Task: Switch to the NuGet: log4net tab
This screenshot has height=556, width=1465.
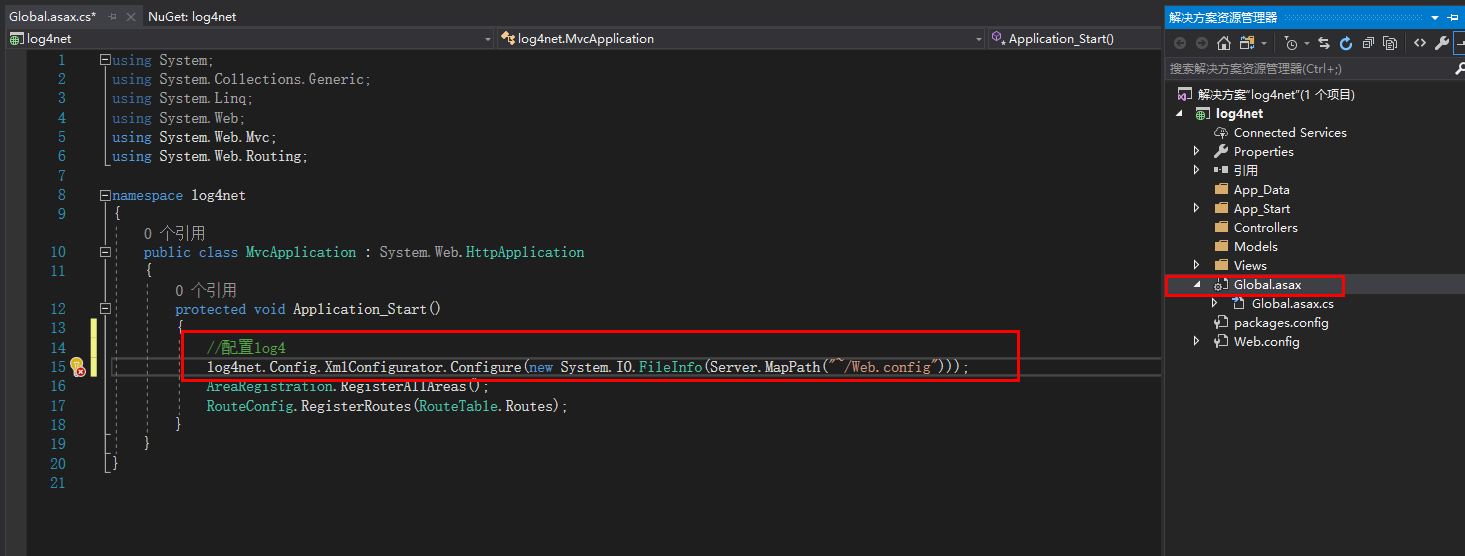Action: 192,17
